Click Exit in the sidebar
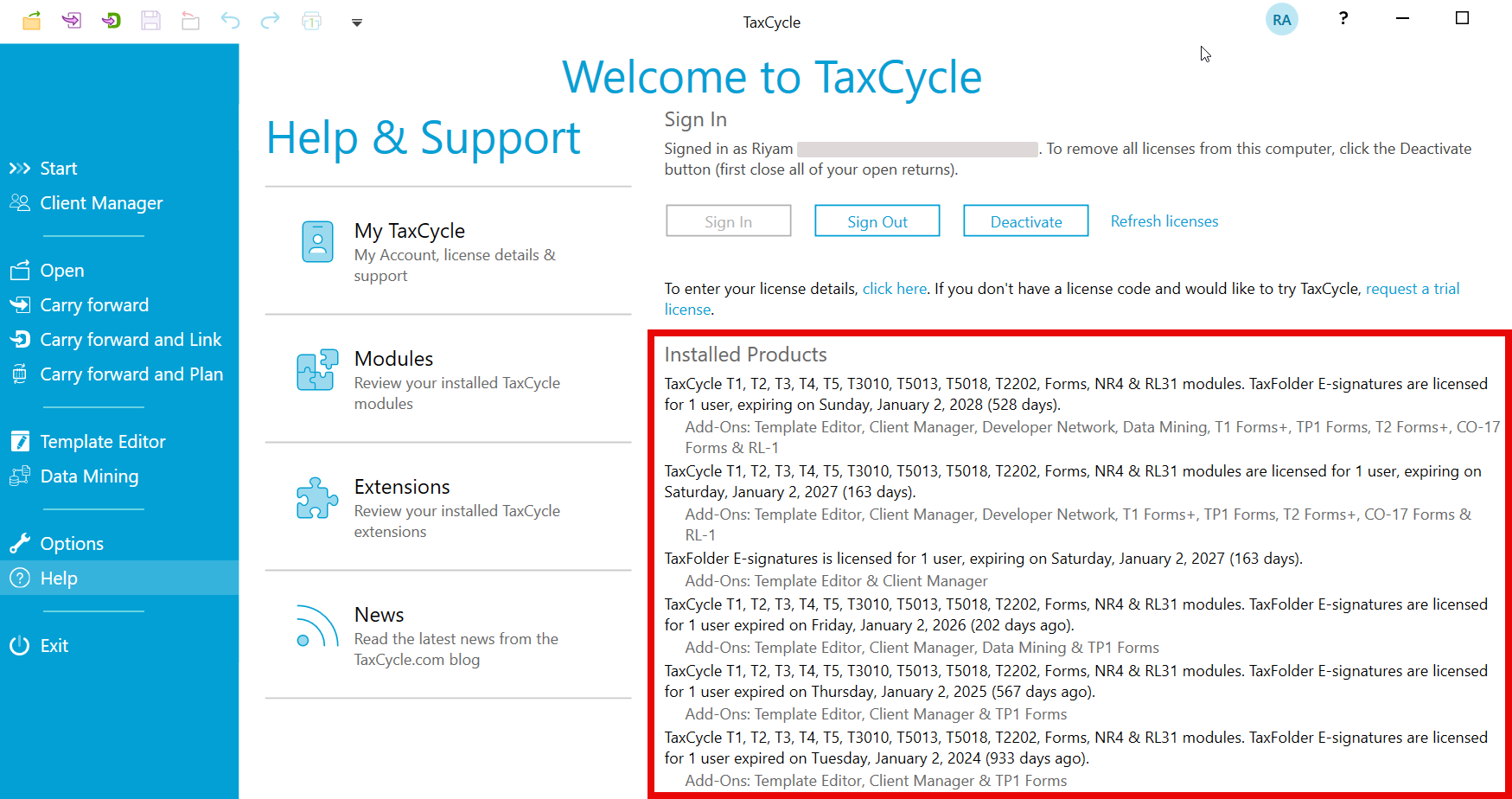Viewport: 1512px width, 799px height. coord(119,646)
